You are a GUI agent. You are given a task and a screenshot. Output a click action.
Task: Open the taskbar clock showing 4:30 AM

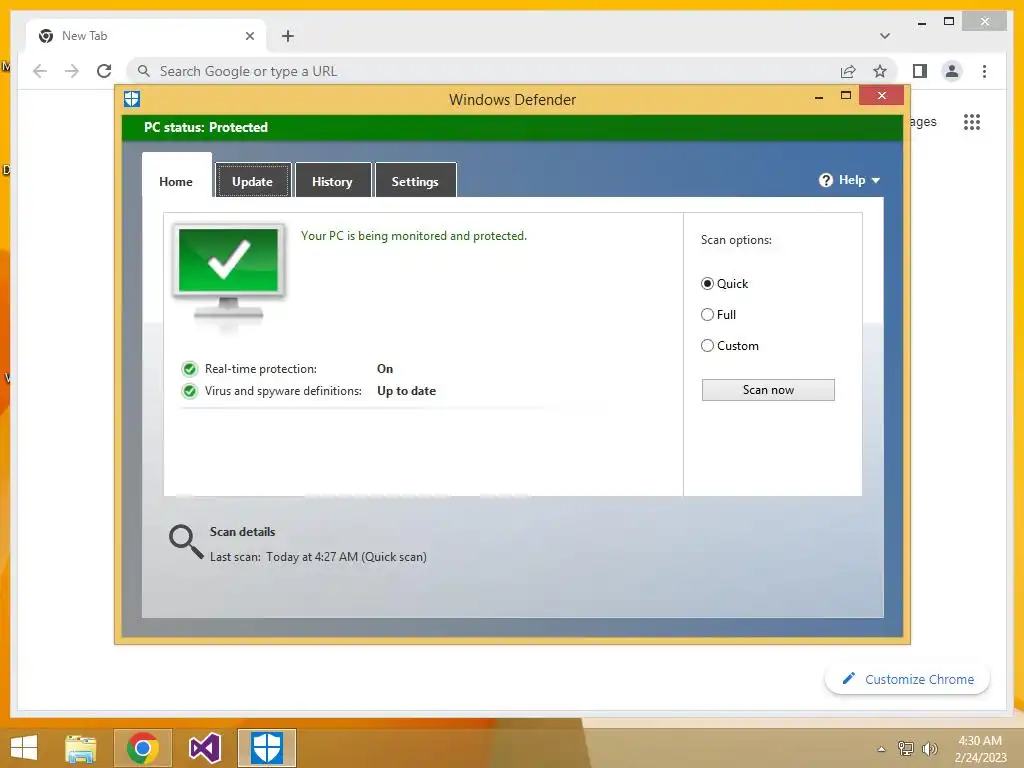coord(980,749)
